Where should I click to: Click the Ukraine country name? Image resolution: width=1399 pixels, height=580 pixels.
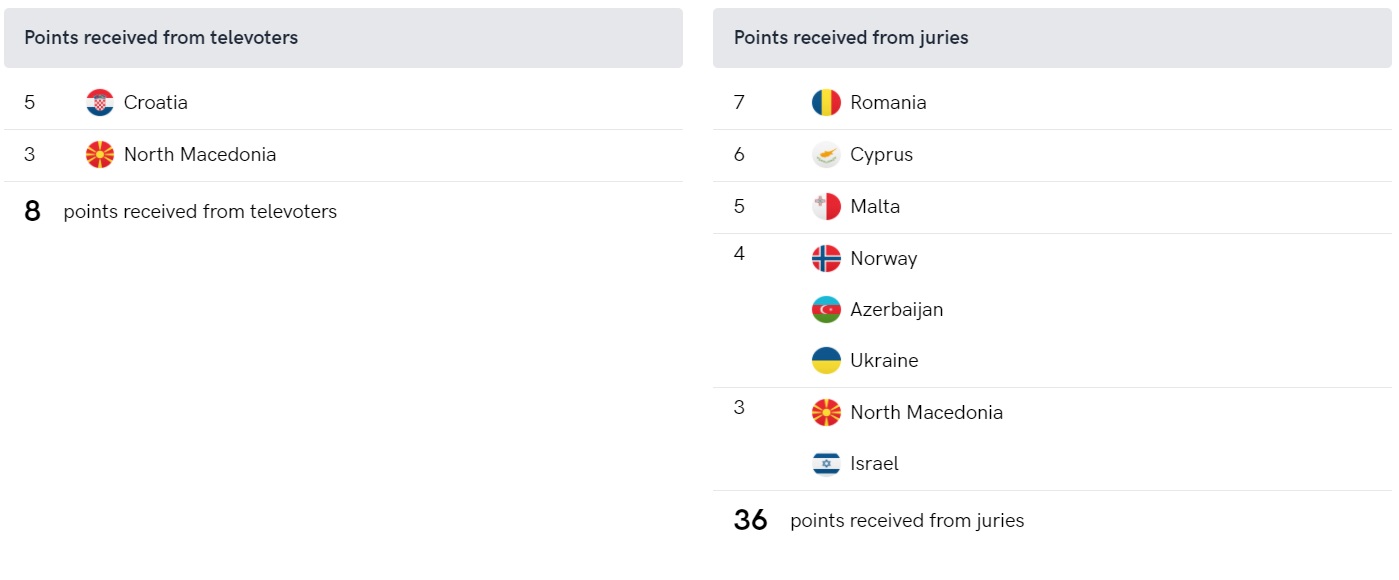click(x=884, y=360)
